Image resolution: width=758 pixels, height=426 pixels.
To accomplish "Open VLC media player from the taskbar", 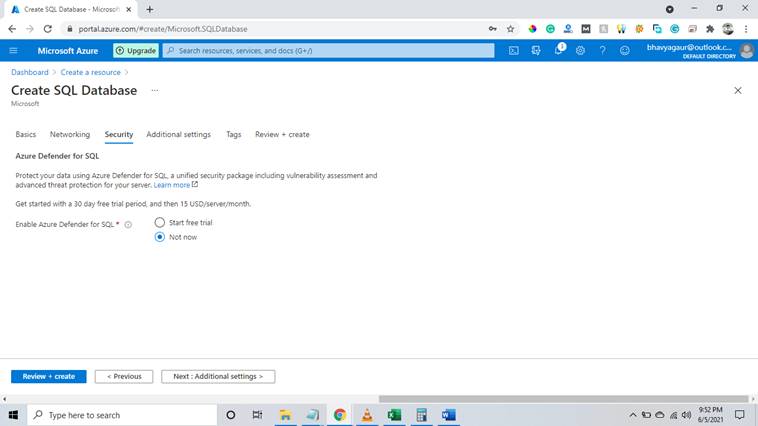I will click(367, 415).
